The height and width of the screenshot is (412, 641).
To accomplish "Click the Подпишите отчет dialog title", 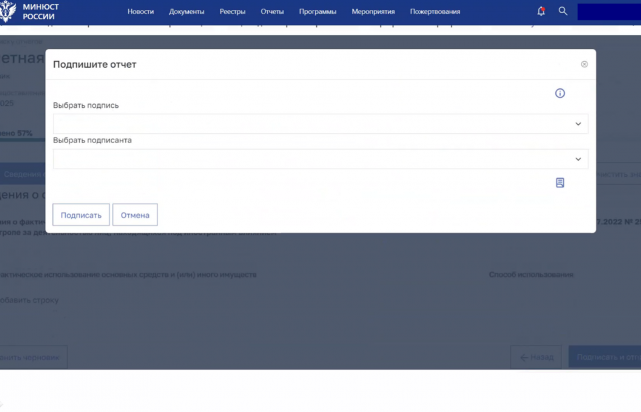I will point(94,64).
